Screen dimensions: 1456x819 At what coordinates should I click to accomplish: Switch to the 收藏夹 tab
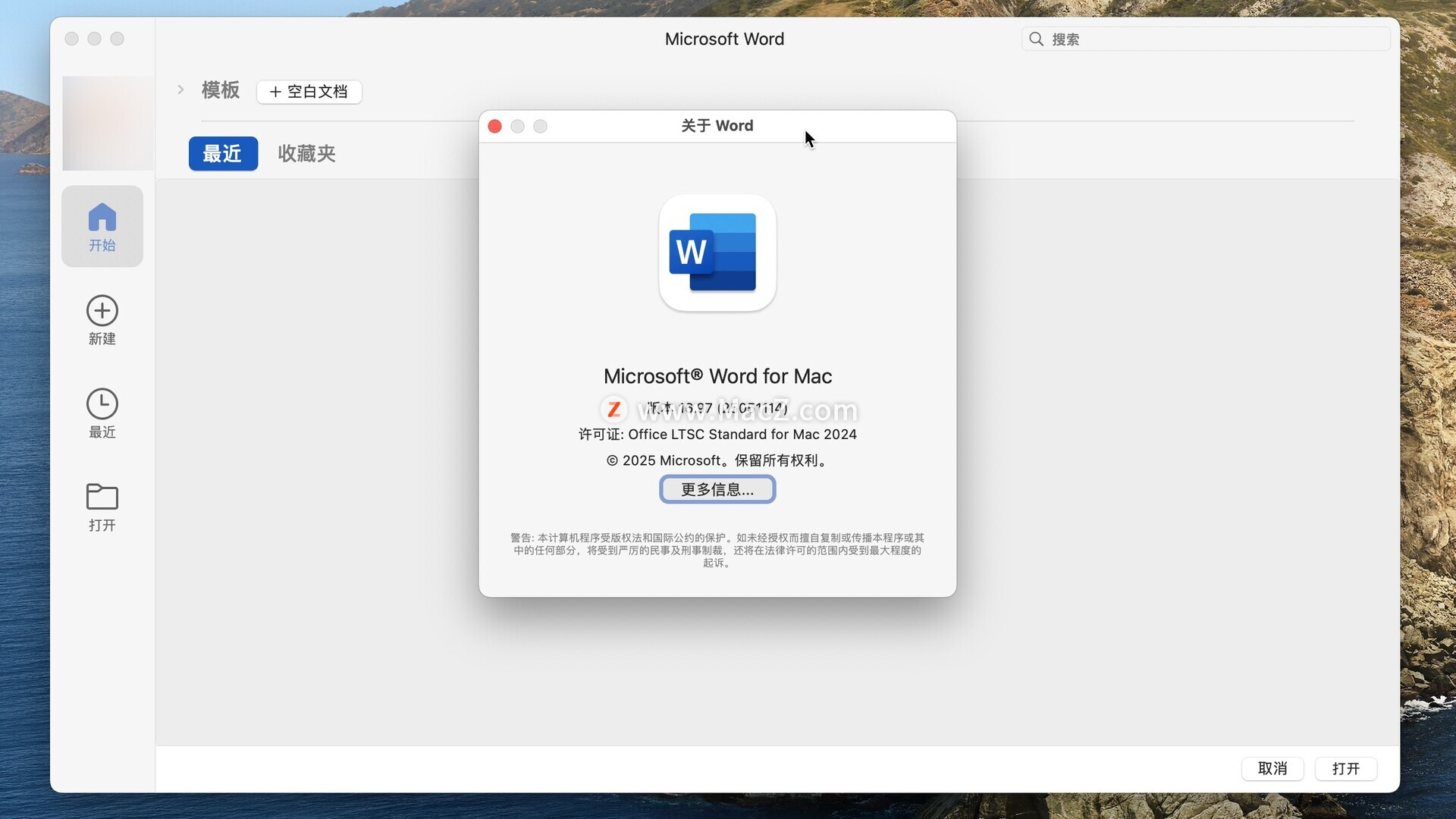tap(306, 153)
